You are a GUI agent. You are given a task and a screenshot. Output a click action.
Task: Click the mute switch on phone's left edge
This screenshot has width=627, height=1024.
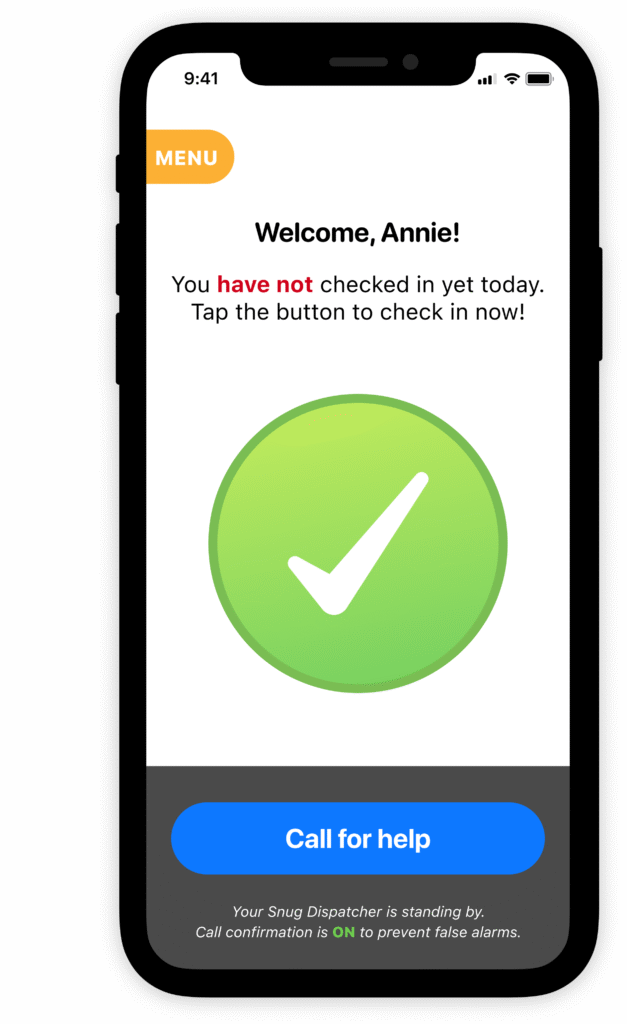coord(118,173)
